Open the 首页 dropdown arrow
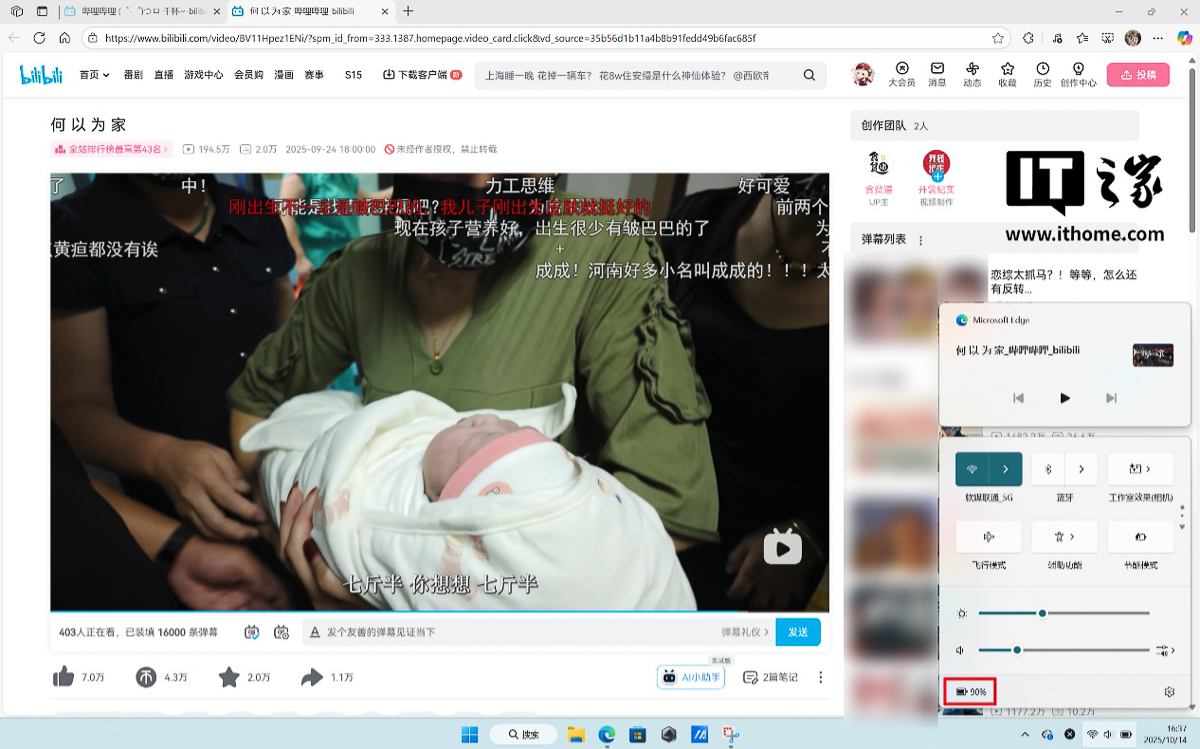The width and height of the screenshot is (1200, 749). pos(106,75)
